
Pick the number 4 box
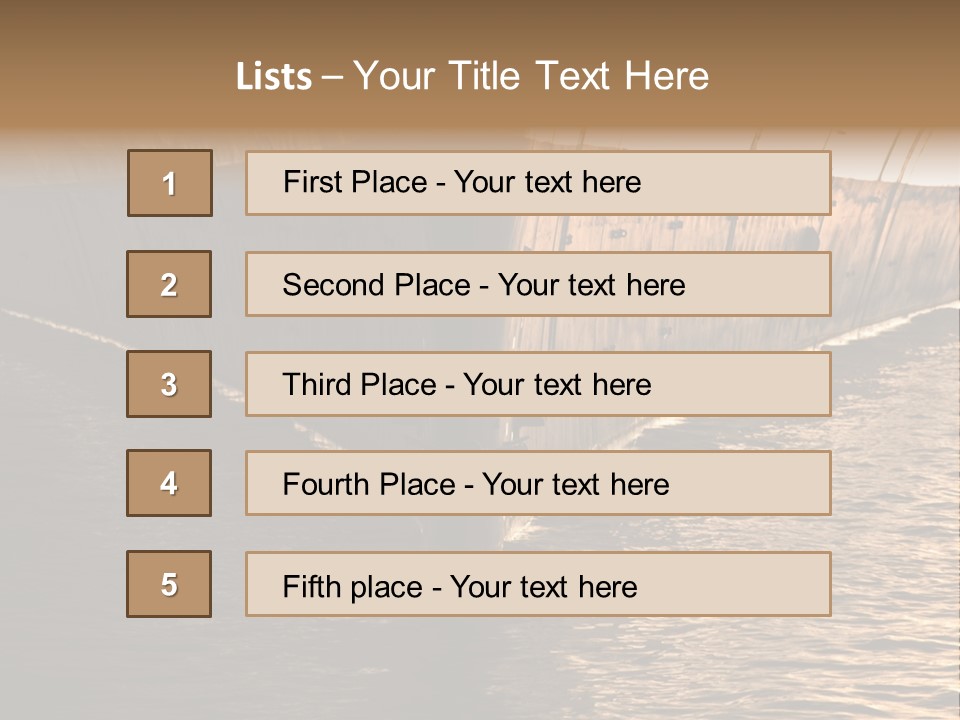pos(169,483)
